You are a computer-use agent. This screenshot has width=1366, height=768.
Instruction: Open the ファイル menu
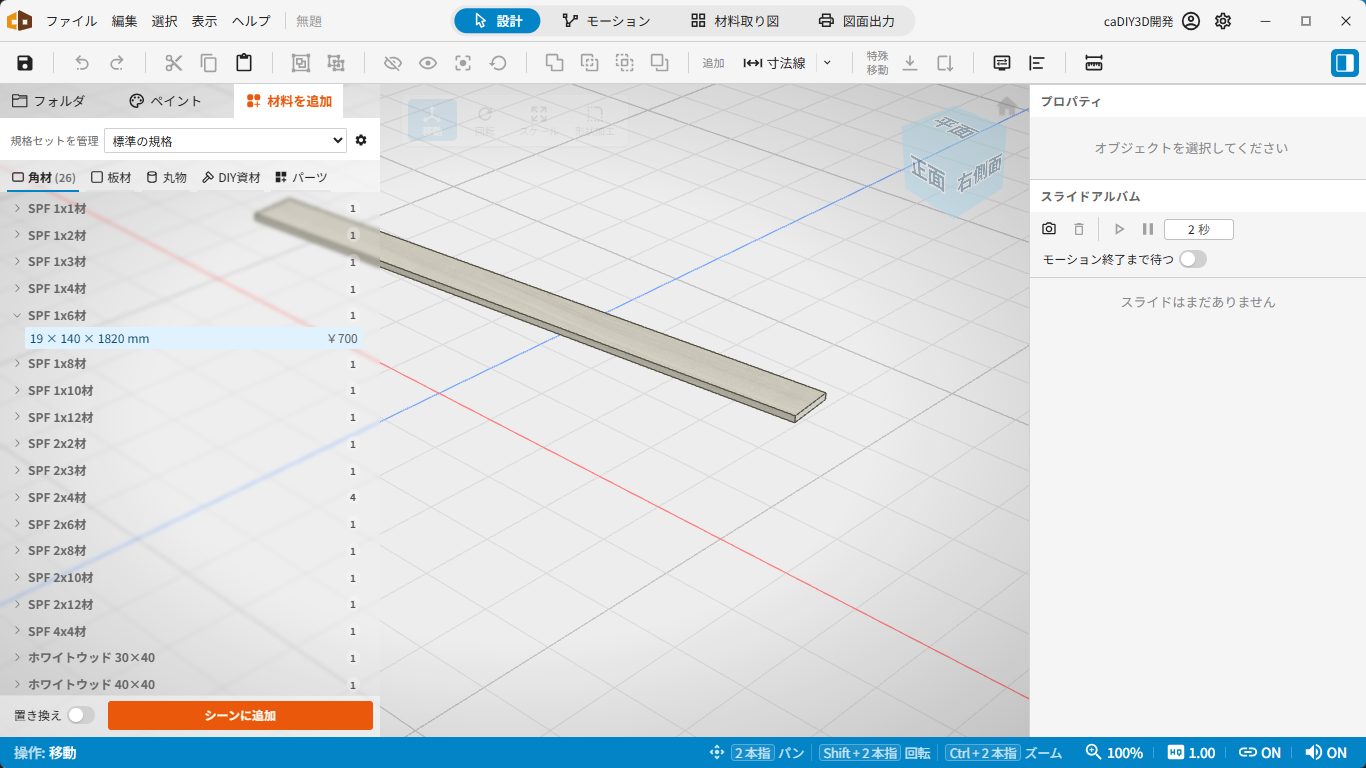72,21
